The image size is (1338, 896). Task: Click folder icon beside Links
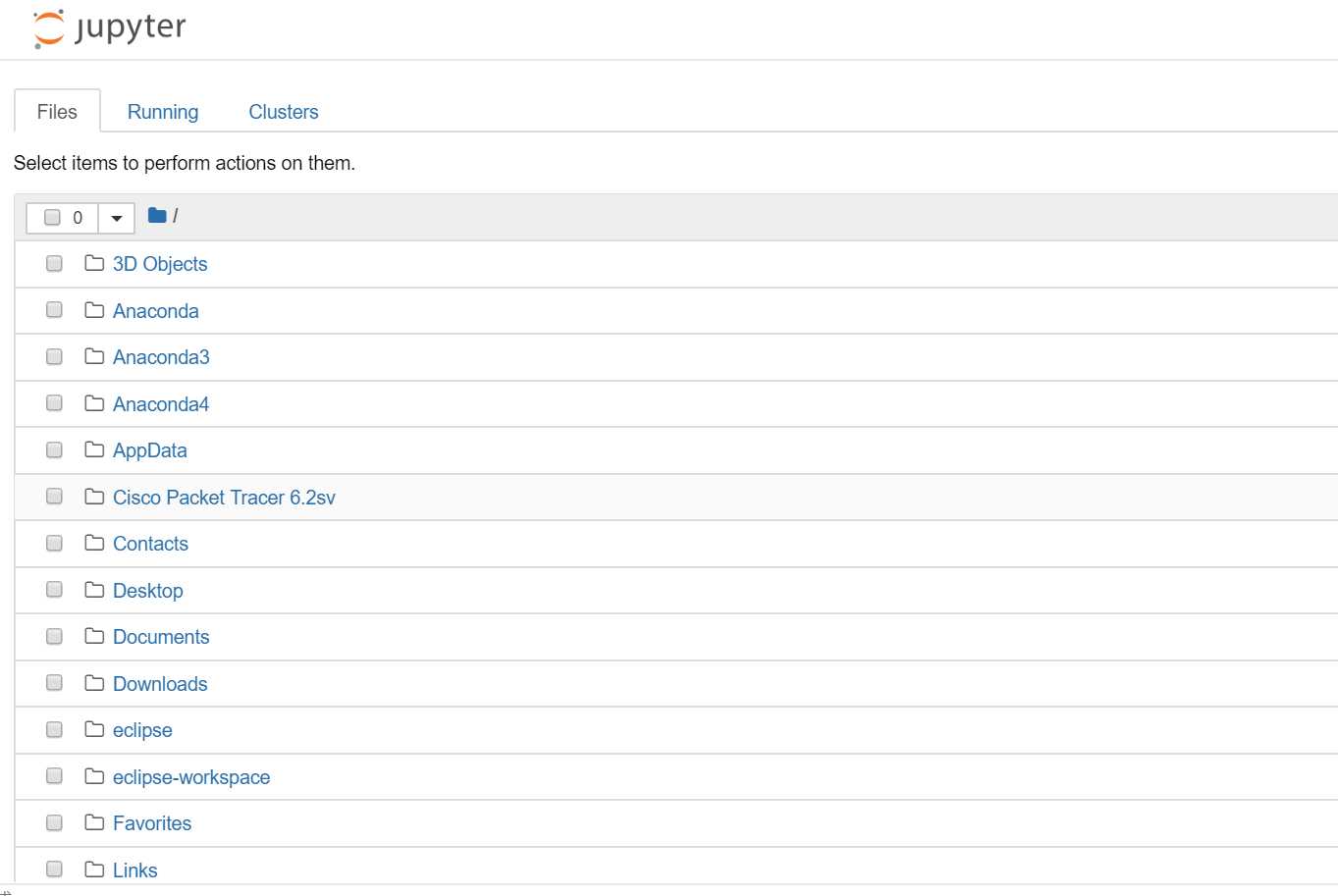94,870
